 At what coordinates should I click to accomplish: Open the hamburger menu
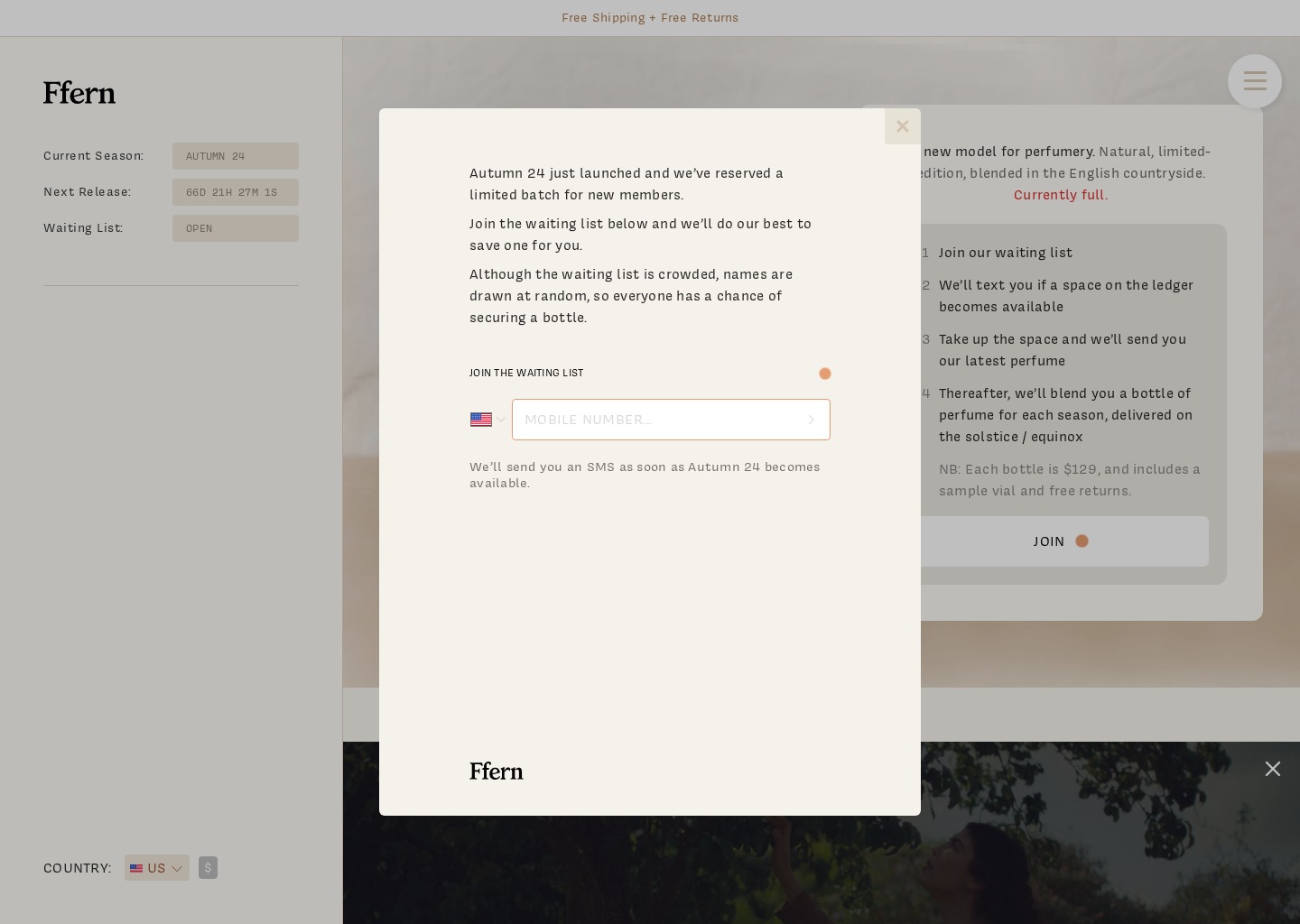click(1254, 81)
